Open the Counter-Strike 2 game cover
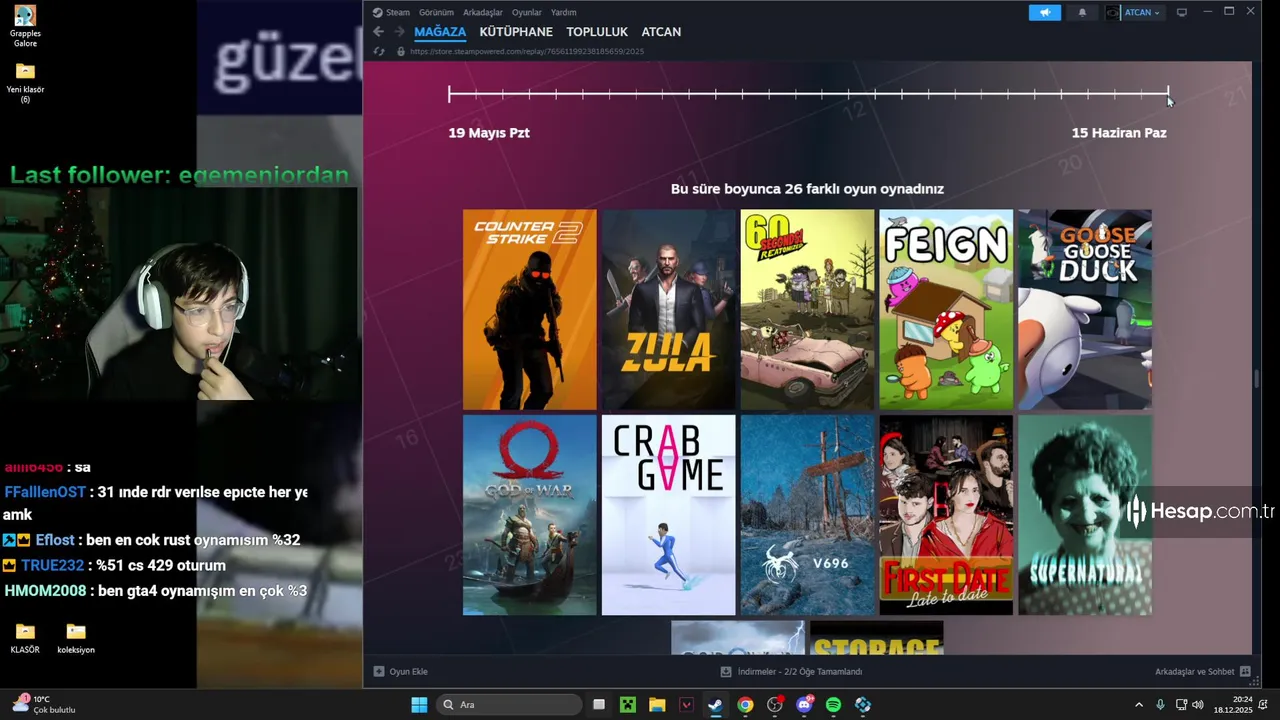Image resolution: width=1280 pixels, height=720 pixels. click(529, 309)
